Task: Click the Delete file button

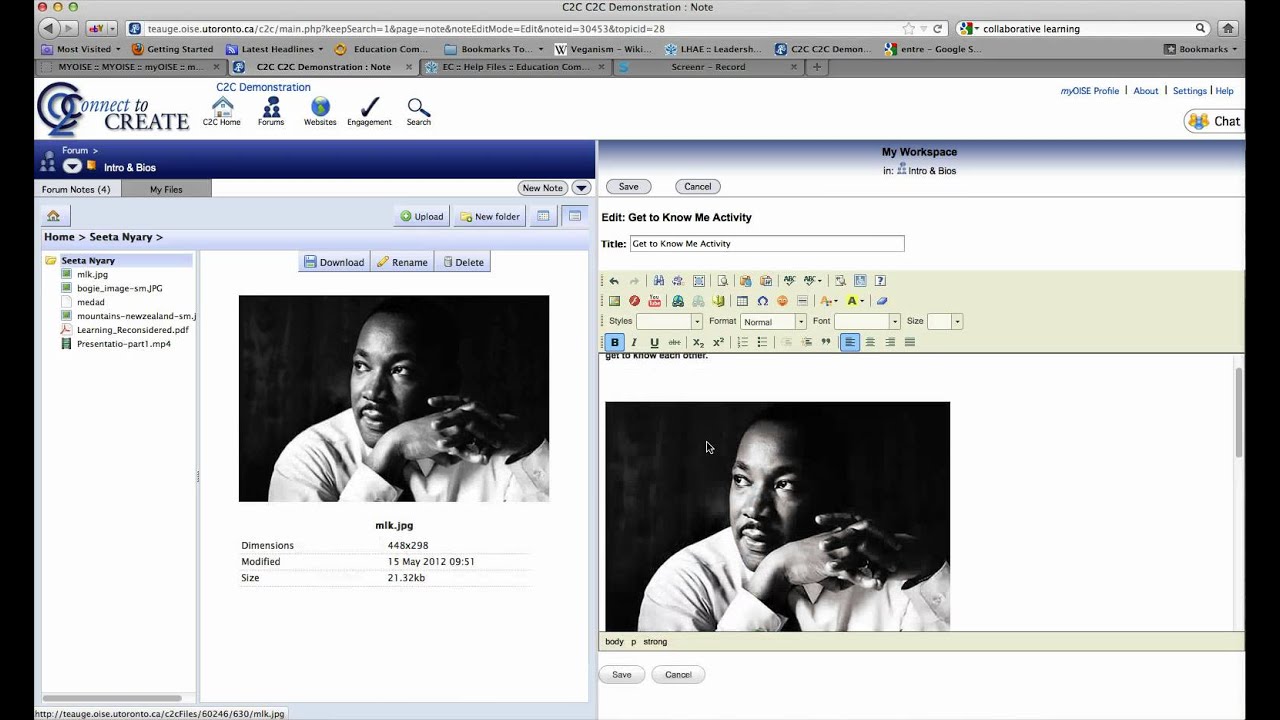Action: [x=463, y=262]
